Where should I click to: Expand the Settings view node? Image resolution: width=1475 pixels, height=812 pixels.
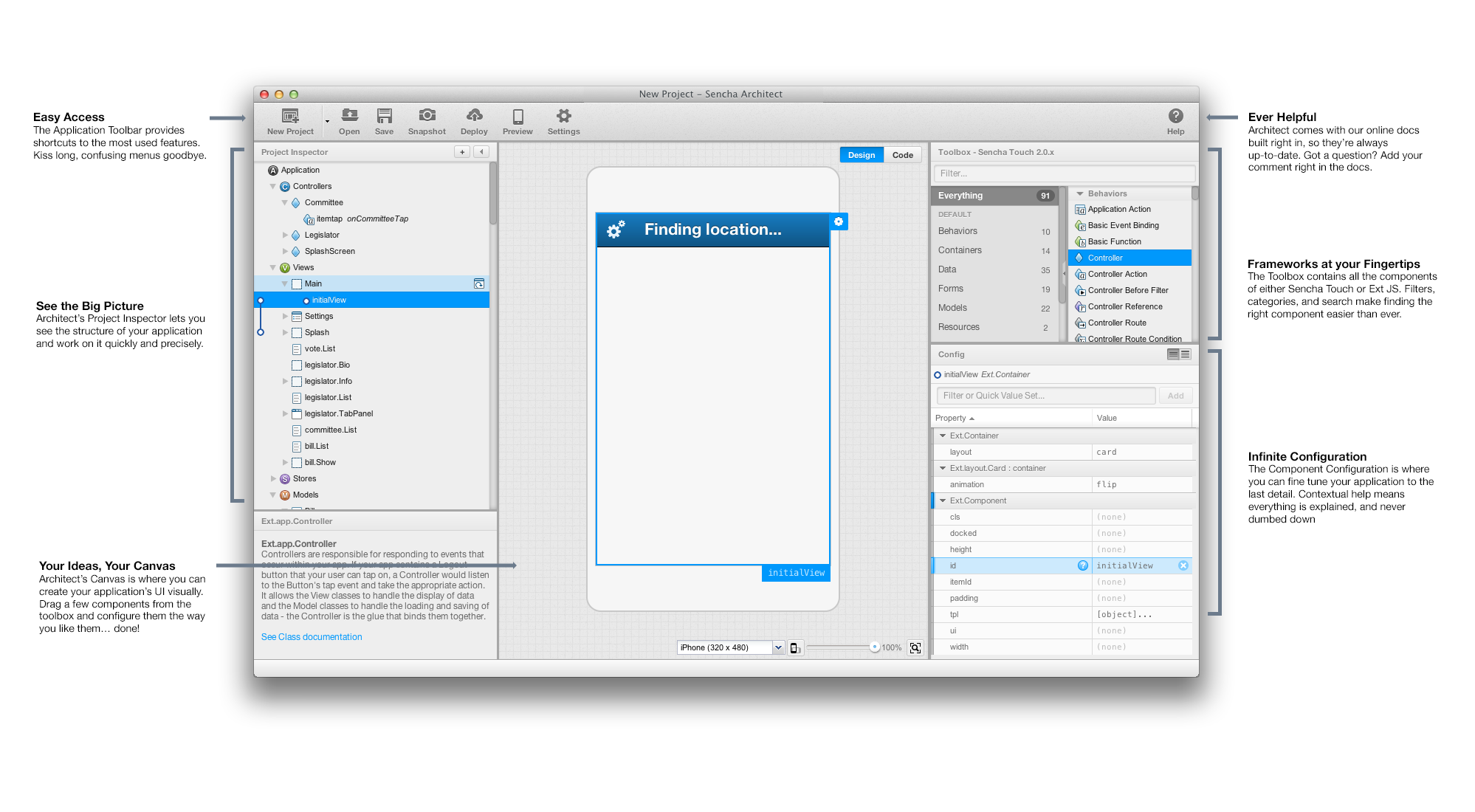click(285, 317)
